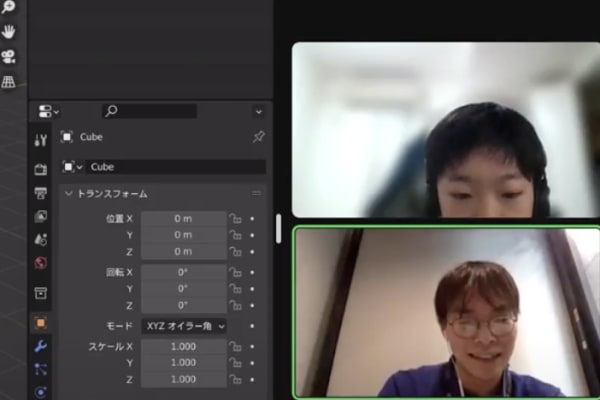Image resolution: width=600 pixels, height=400 pixels.
Task: Open the XYZ オイラー角 rotation mode dropdown
Action: pyautogui.click(x=184, y=326)
